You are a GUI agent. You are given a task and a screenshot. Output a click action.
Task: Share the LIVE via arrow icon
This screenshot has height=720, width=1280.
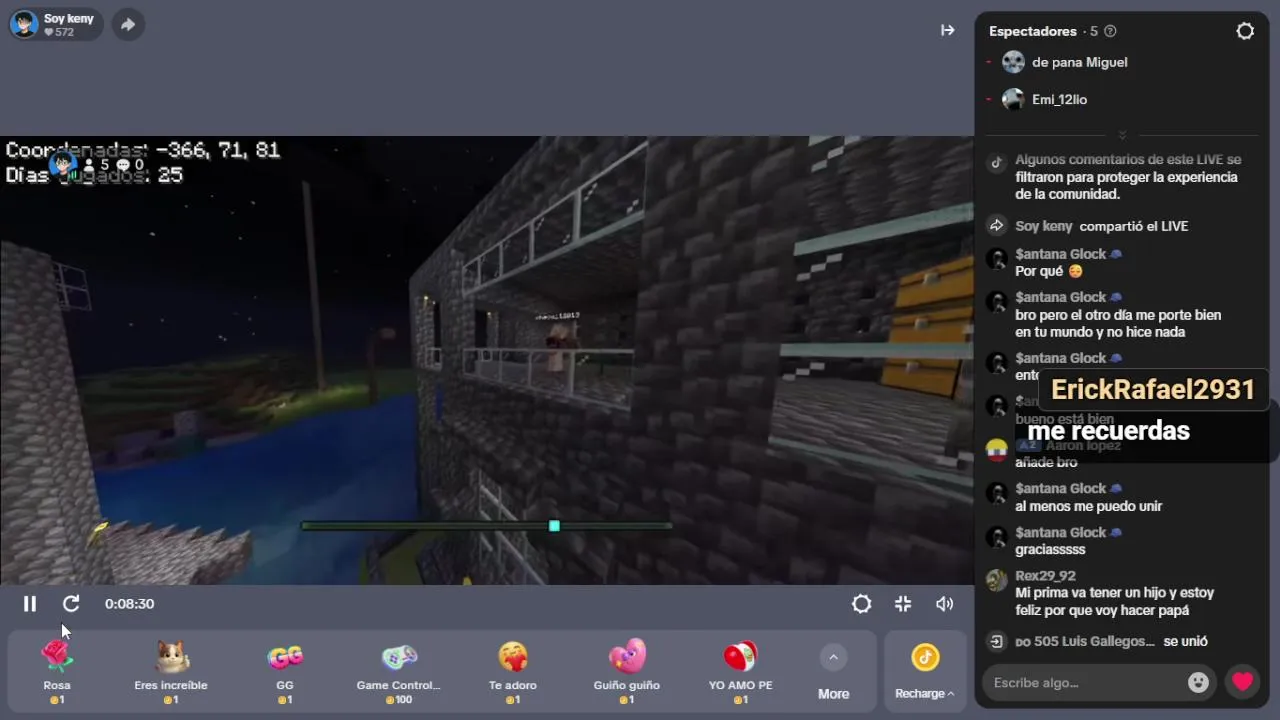tap(128, 25)
